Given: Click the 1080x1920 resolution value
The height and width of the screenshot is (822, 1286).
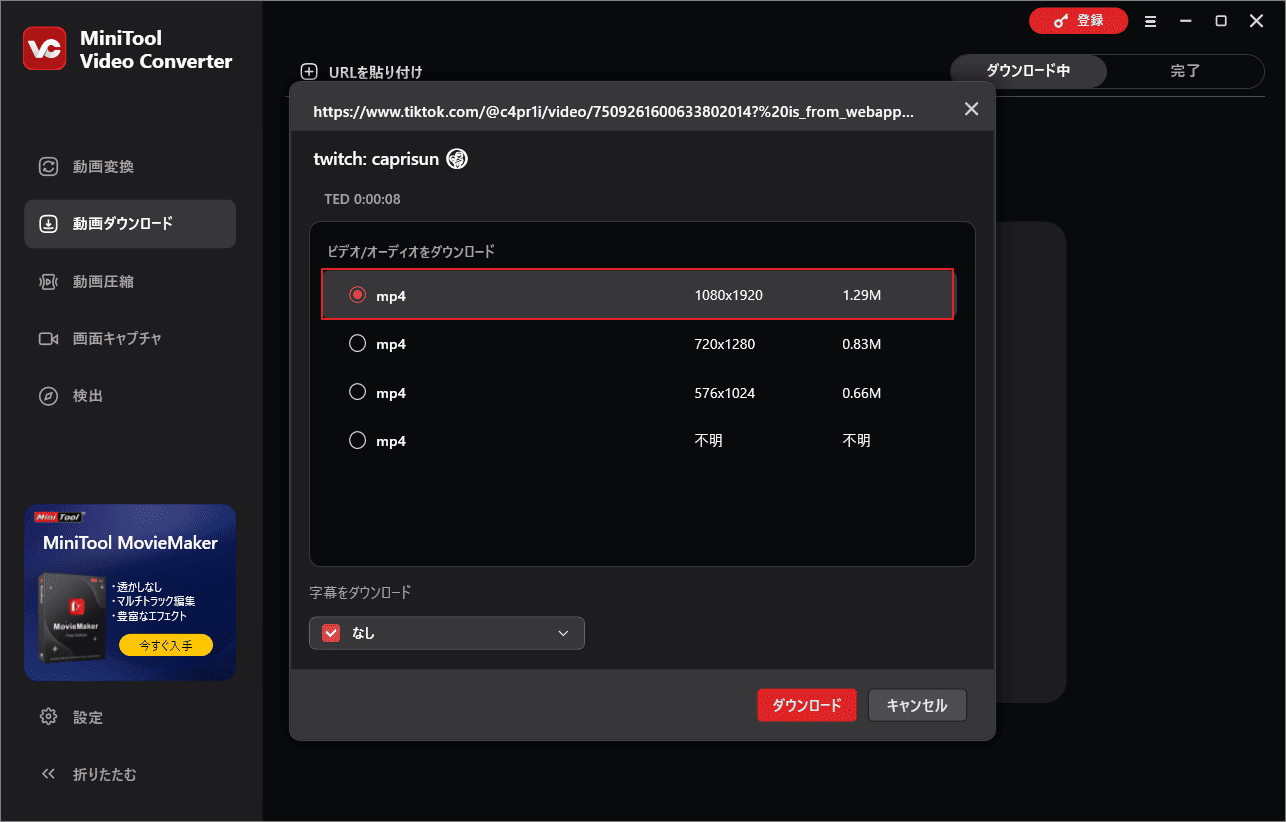Looking at the screenshot, I should pos(729,296).
